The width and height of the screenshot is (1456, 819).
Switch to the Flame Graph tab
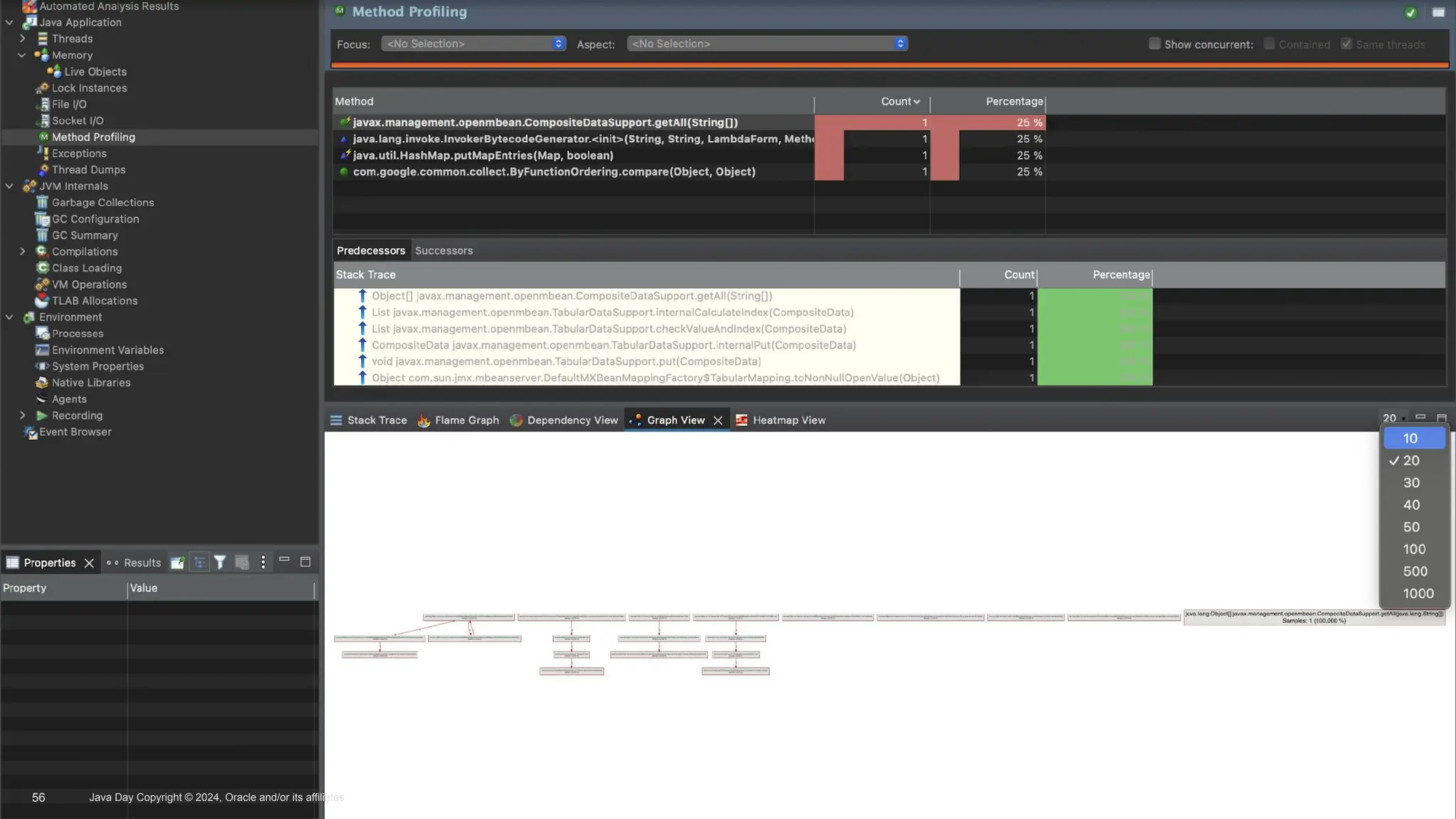(x=466, y=420)
